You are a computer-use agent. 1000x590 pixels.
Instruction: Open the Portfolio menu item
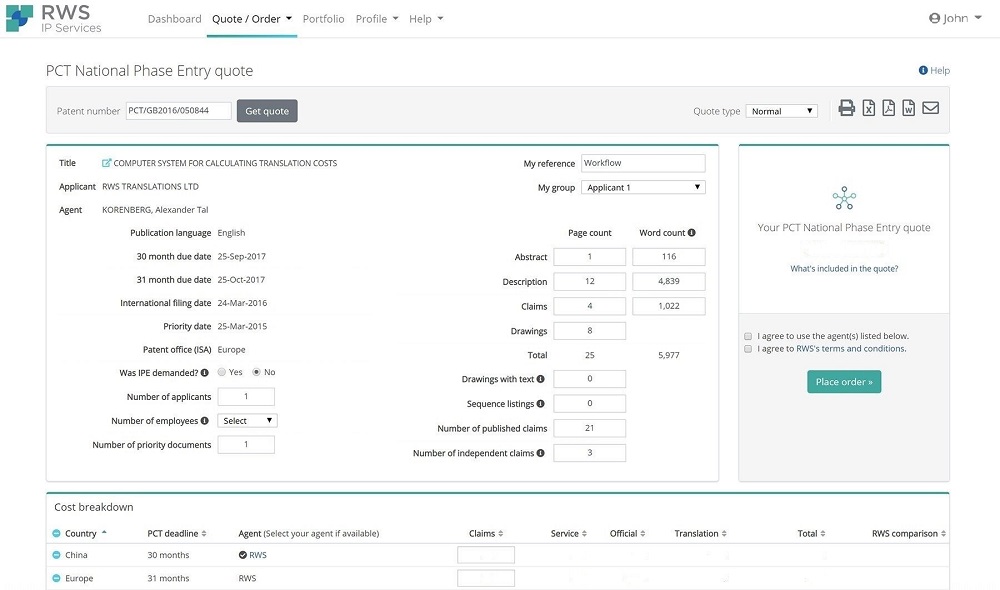(x=323, y=19)
